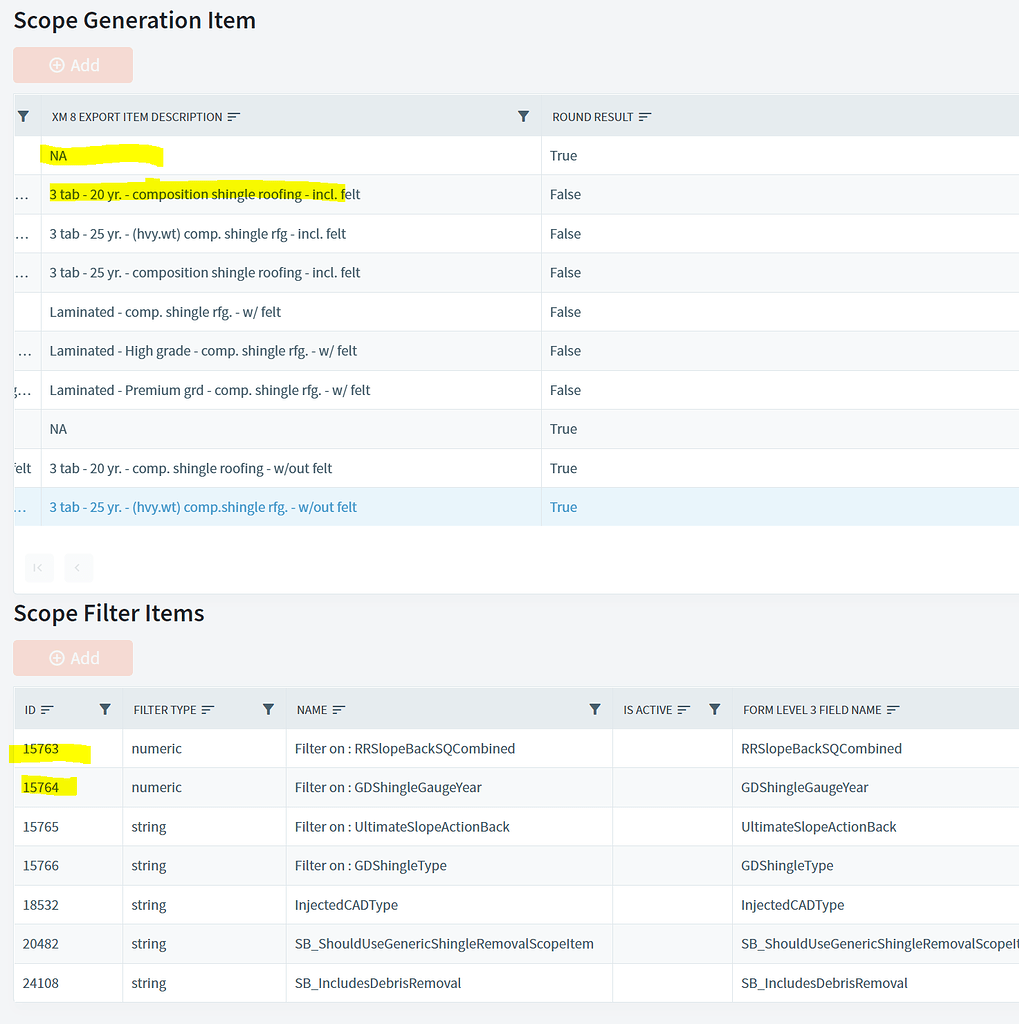Open the filter icon on the Name column
This screenshot has height=1024, width=1019.
click(x=595, y=709)
